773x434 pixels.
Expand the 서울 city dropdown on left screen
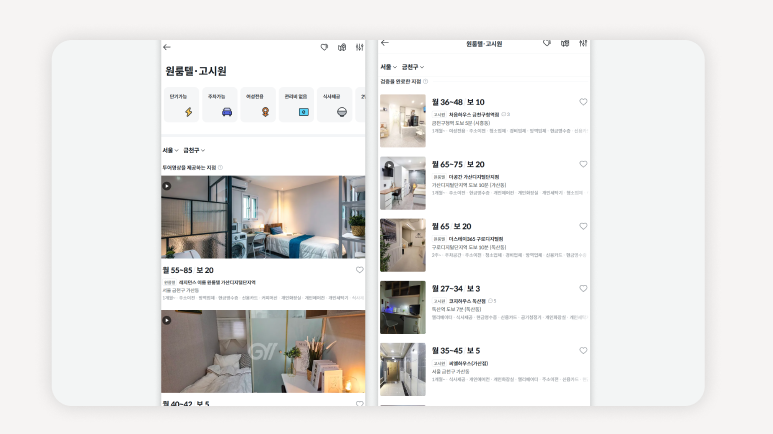[169, 150]
